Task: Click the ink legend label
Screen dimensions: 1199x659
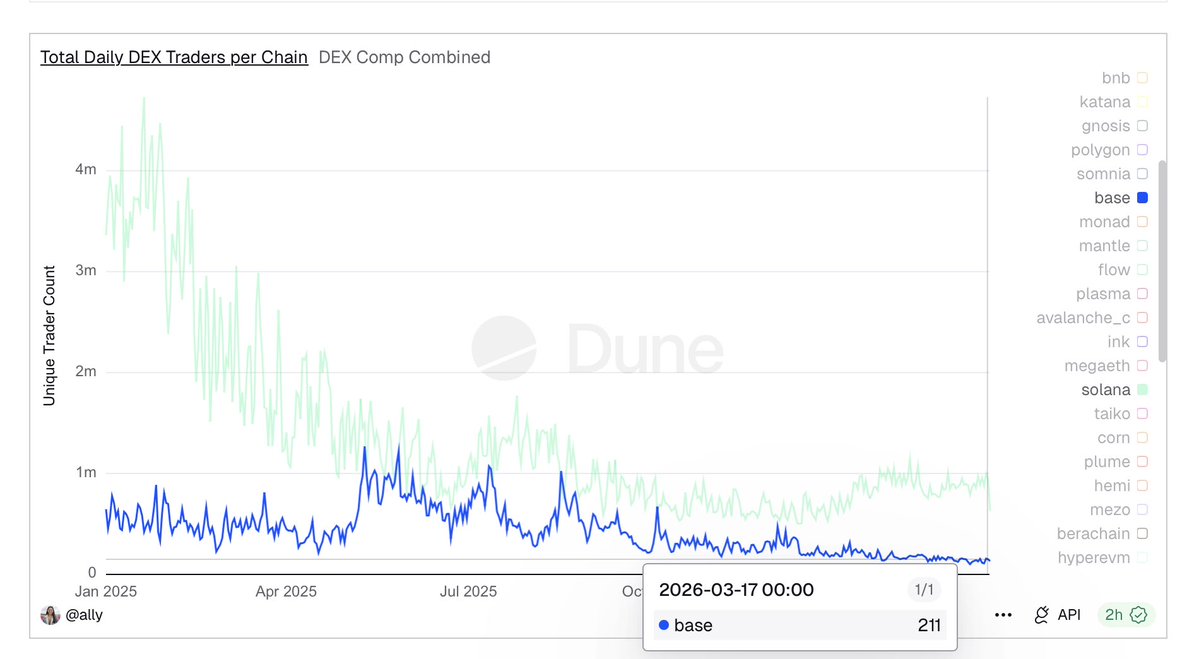Action: click(x=1119, y=342)
